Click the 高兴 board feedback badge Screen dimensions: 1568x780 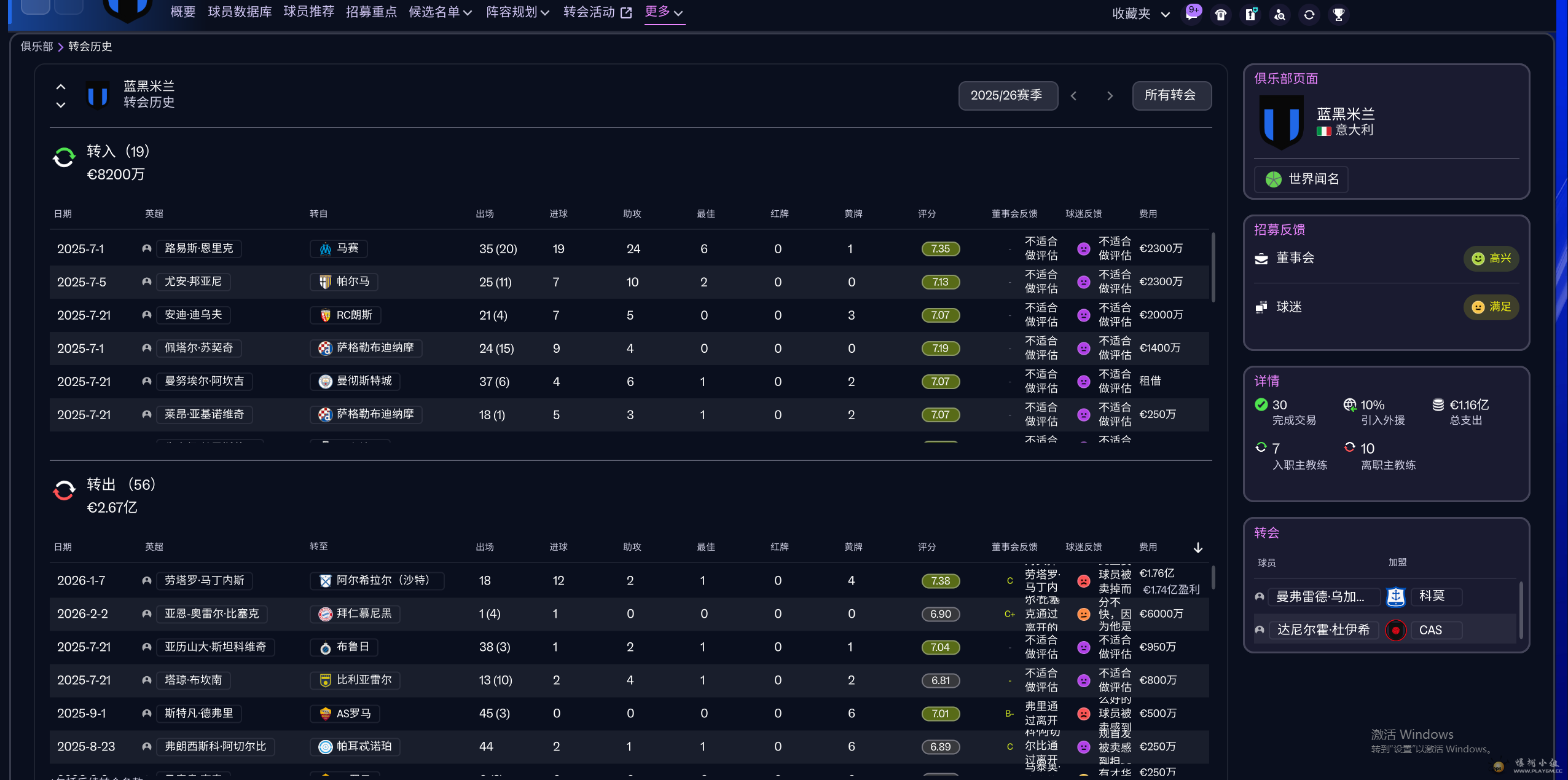(1491, 259)
